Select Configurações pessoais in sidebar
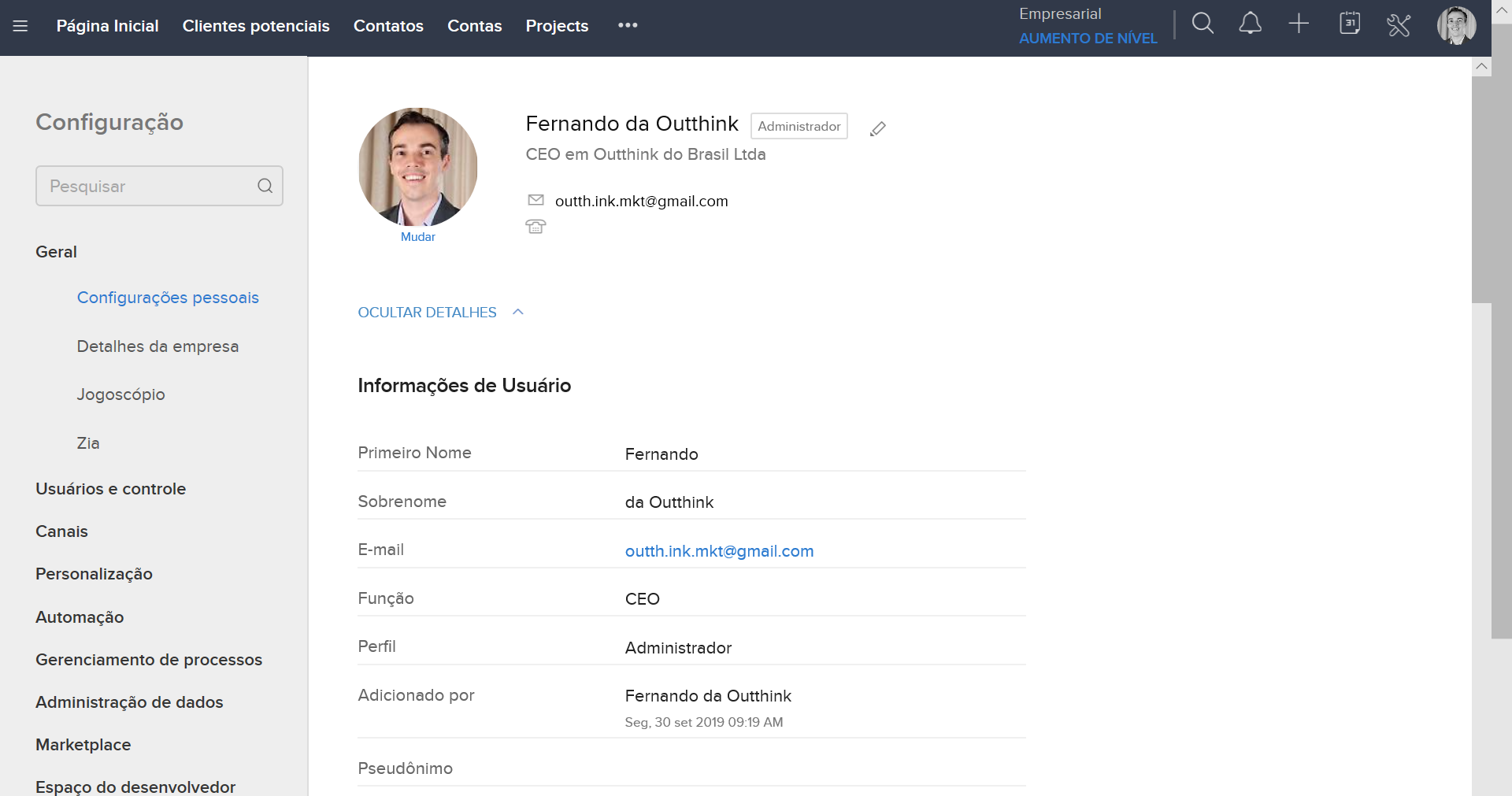The image size is (1512, 796). (168, 298)
